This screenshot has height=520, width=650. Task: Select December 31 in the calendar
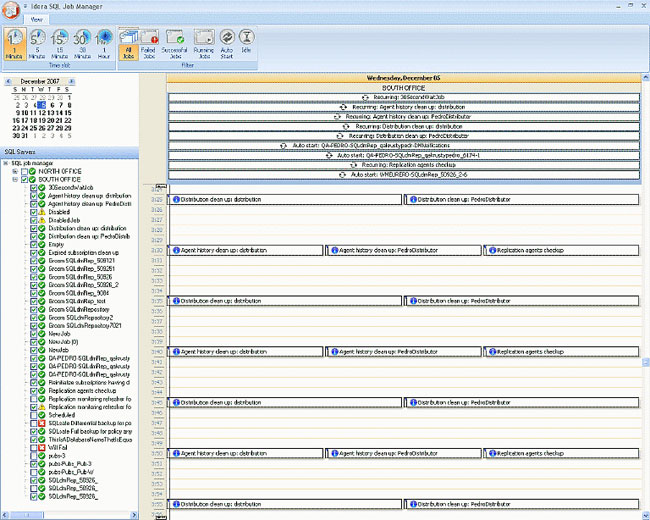[24, 136]
